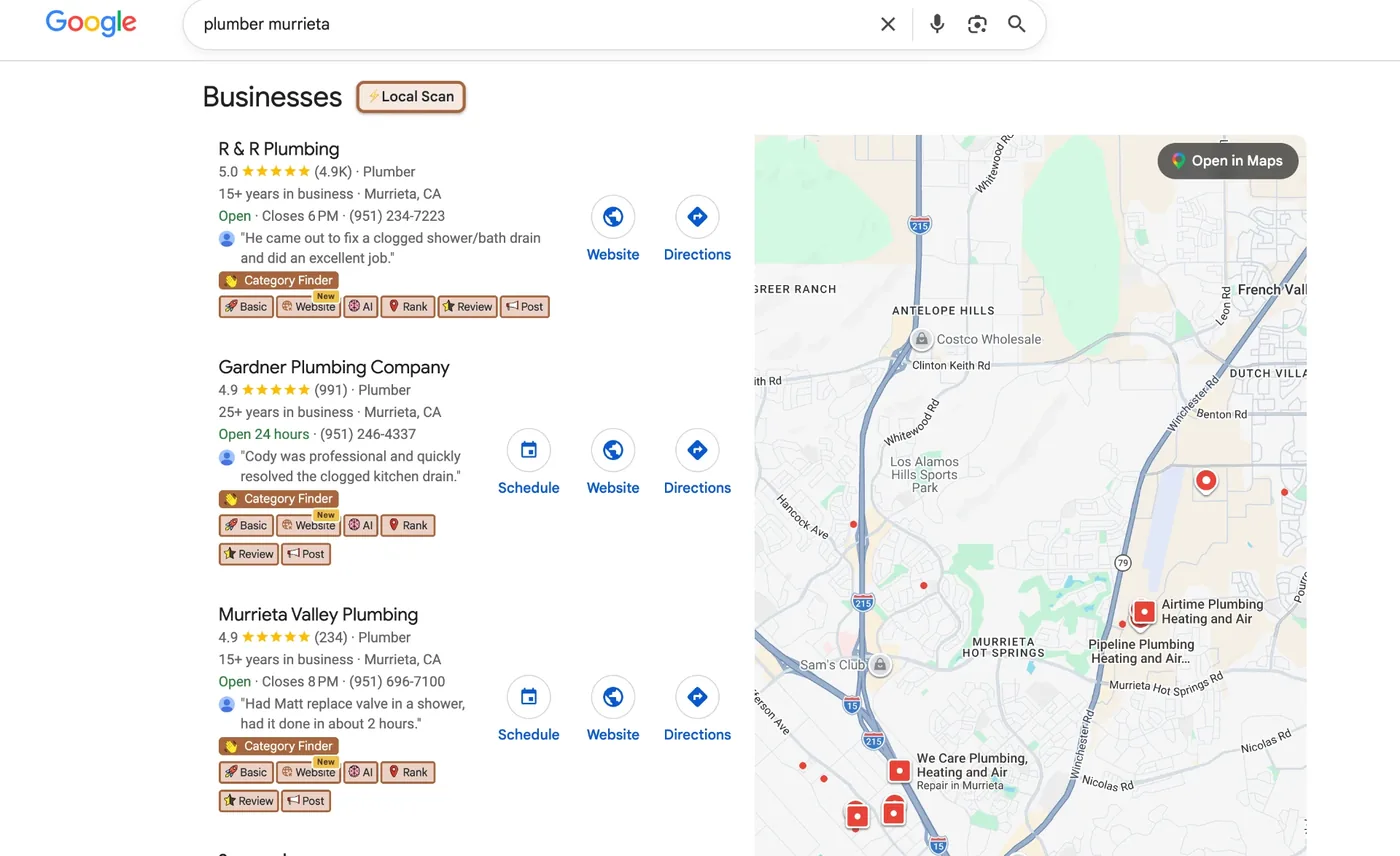Image resolution: width=1400 pixels, height=856 pixels.
Task: Click Rank tag for Gardner Plumbing Company
Action: tap(408, 525)
